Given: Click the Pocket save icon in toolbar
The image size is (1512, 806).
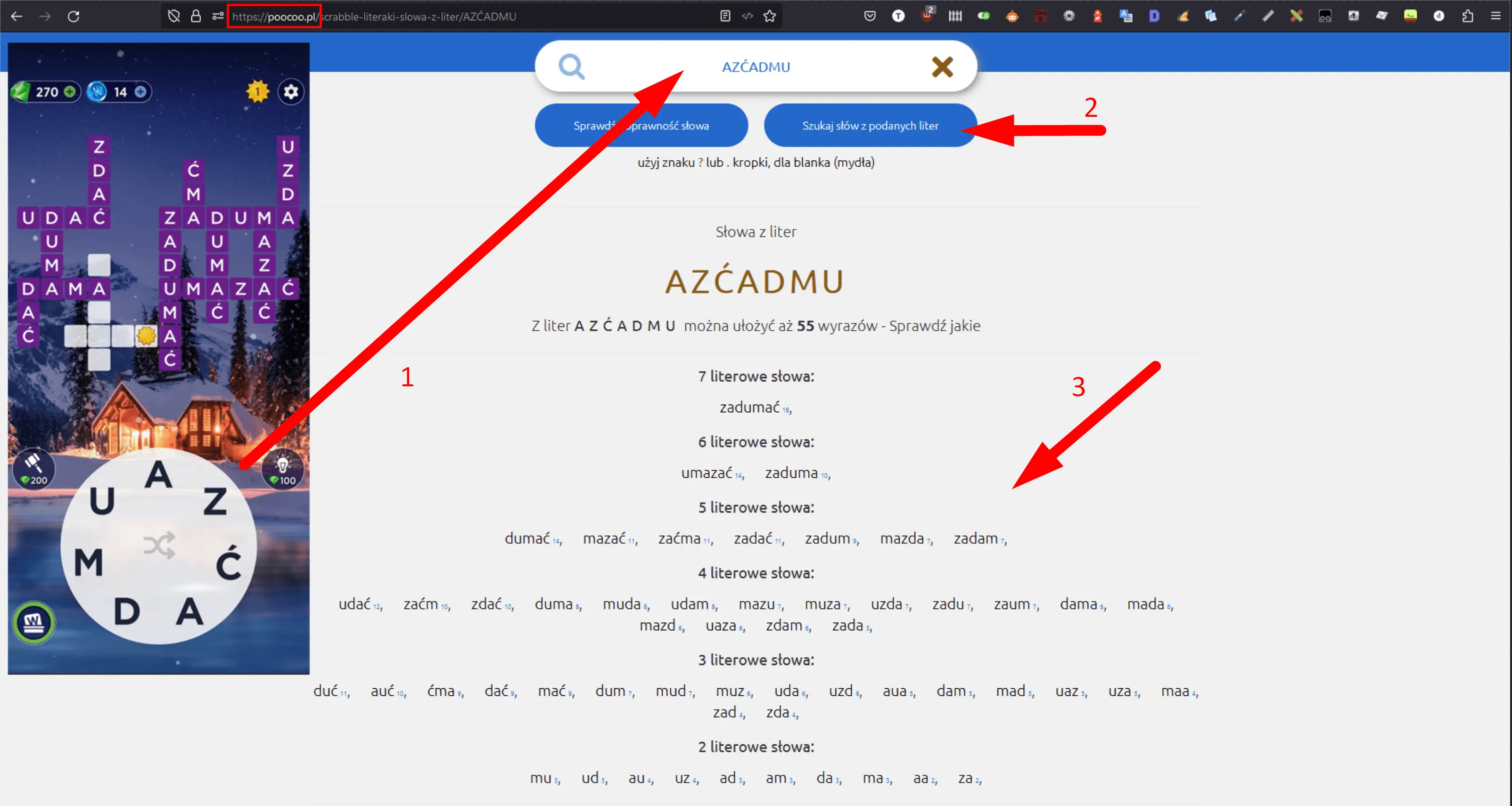Looking at the screenshot, I should (x=870, y=16).
